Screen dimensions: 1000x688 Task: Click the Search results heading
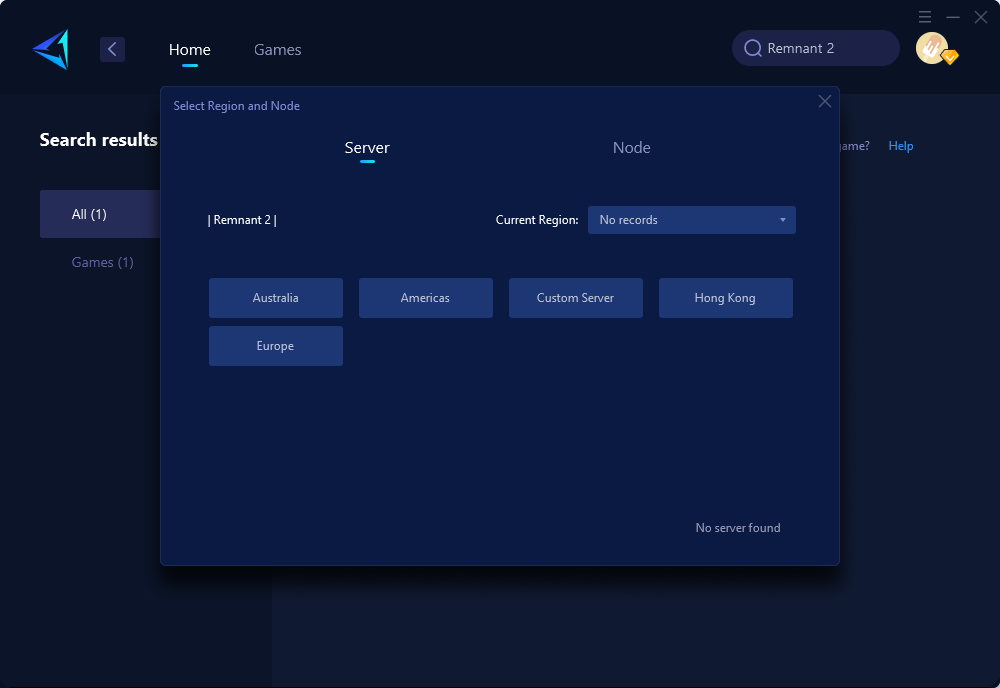(98, 140)
